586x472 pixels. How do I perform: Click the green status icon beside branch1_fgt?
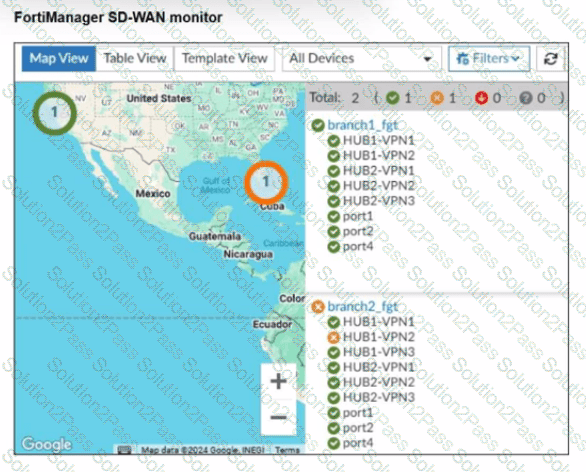tap(318, 126)
